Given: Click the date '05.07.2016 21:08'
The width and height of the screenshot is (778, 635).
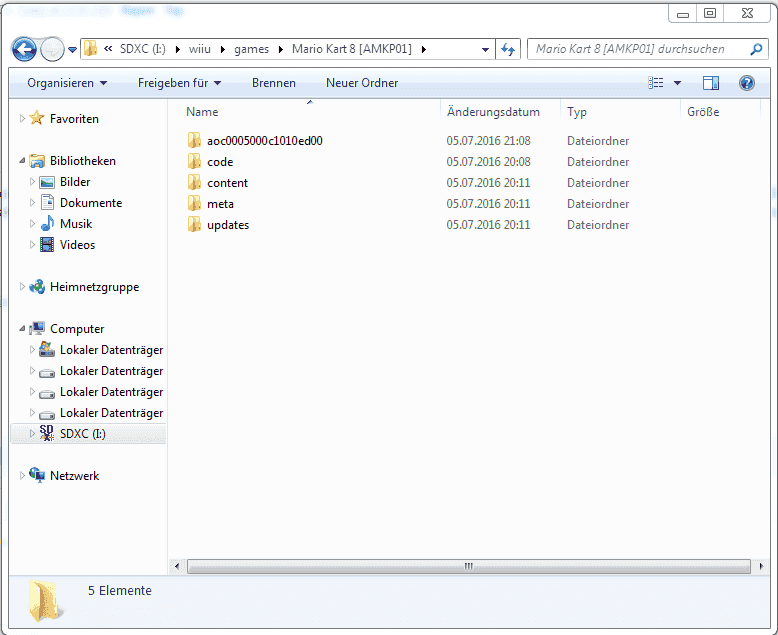Looking at the screenshot, I should tap(488, 141).
